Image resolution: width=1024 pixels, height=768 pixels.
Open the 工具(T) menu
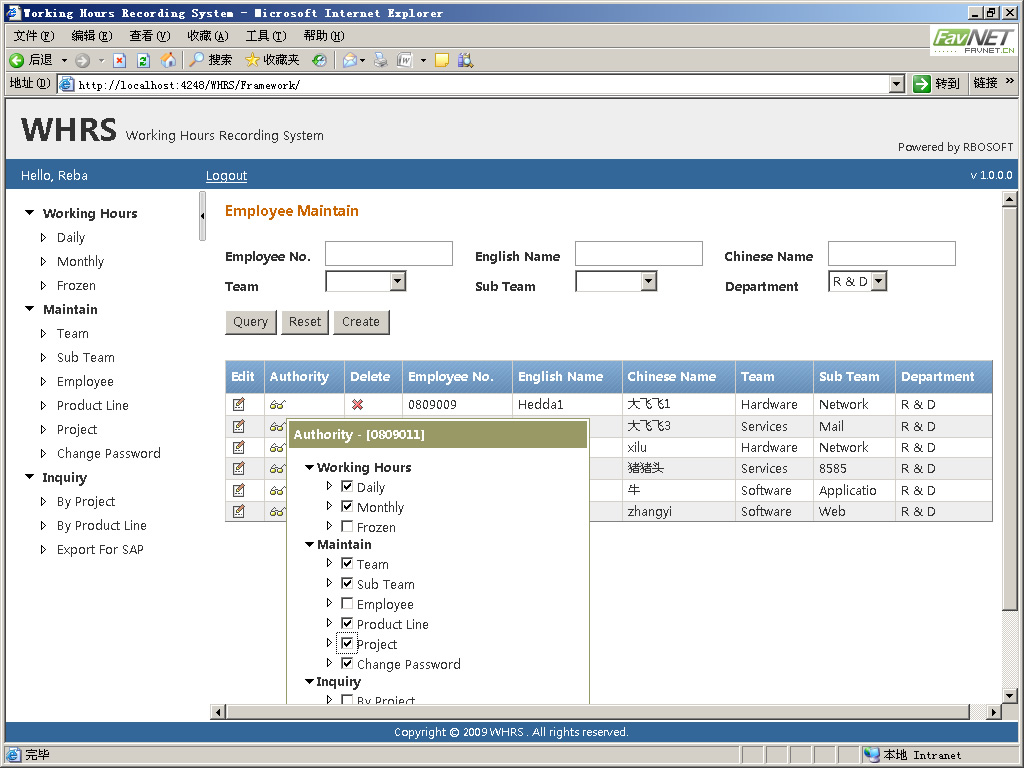coord(266,36)
